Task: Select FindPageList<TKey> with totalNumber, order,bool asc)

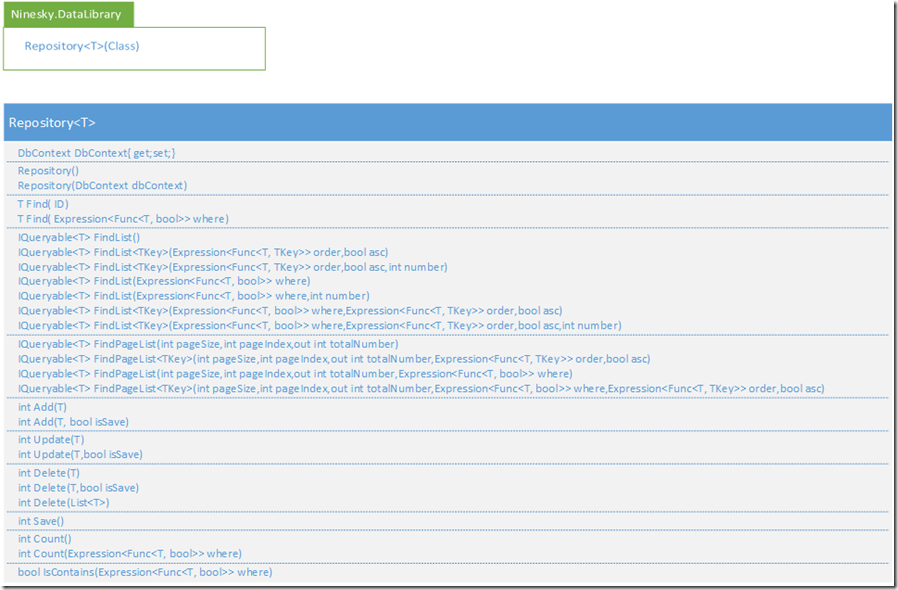Action: (334, 359)
